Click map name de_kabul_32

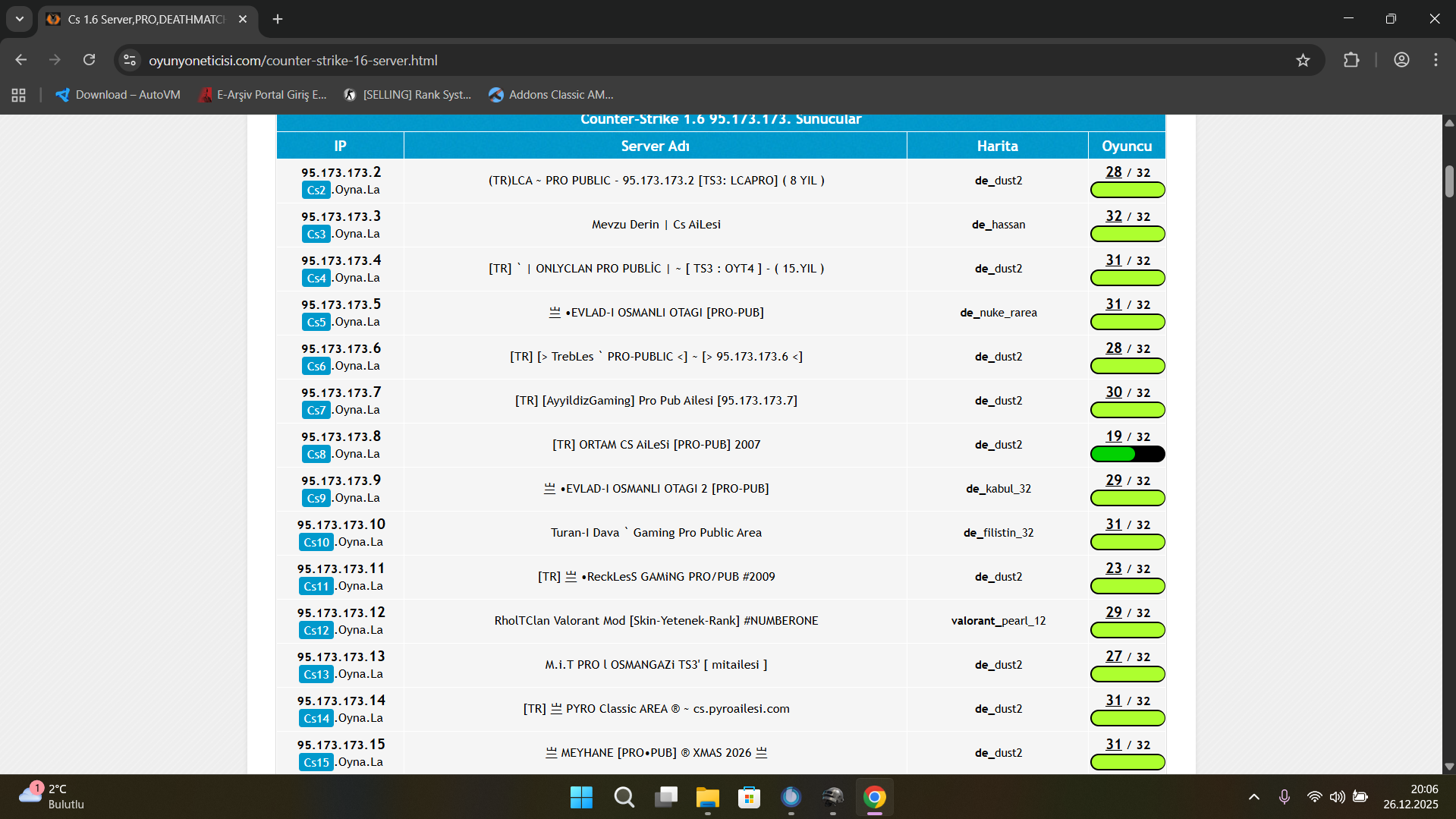(x=998, y=489)
